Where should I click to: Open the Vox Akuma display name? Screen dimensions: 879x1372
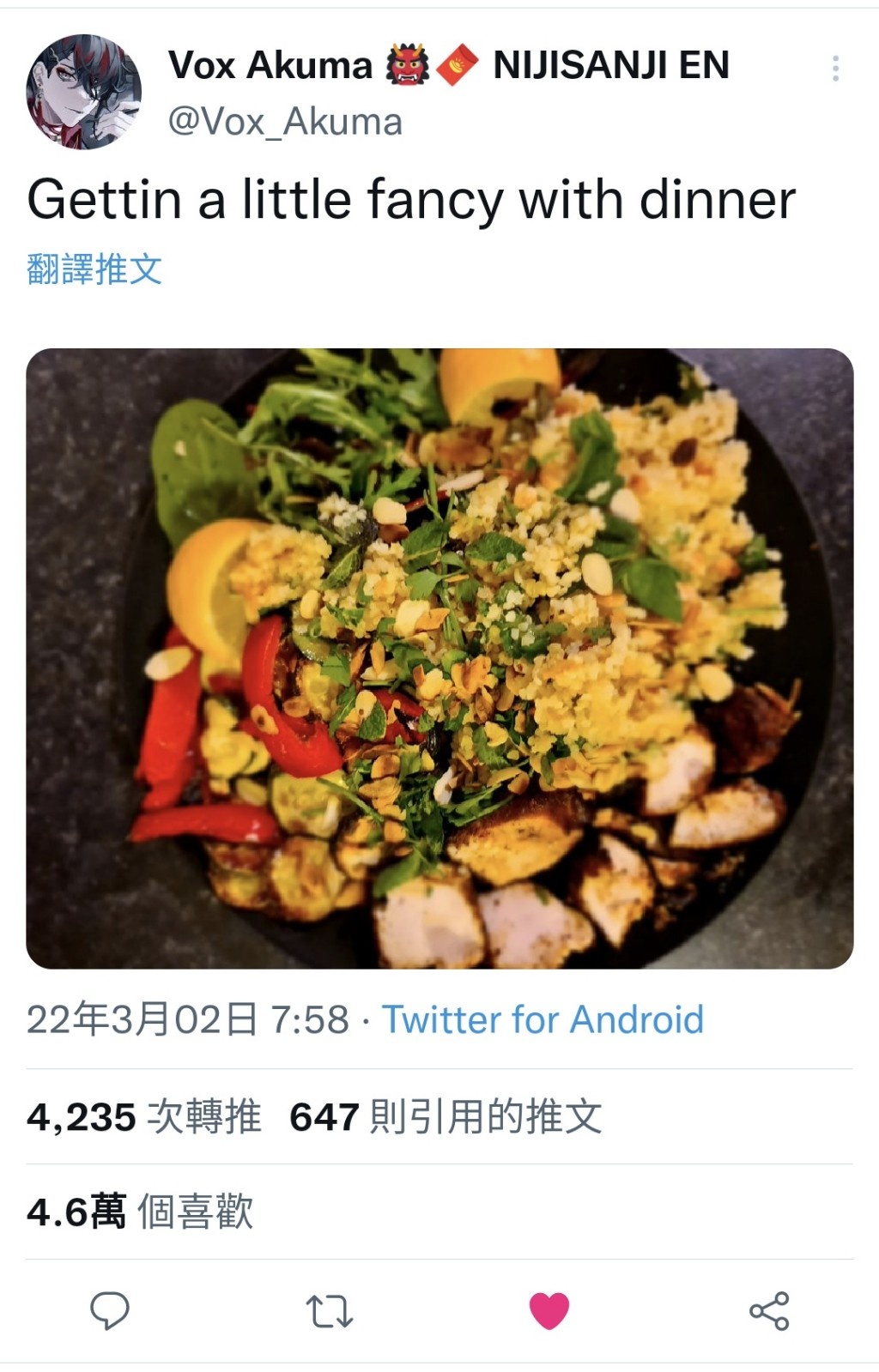[x=270, y=65]
